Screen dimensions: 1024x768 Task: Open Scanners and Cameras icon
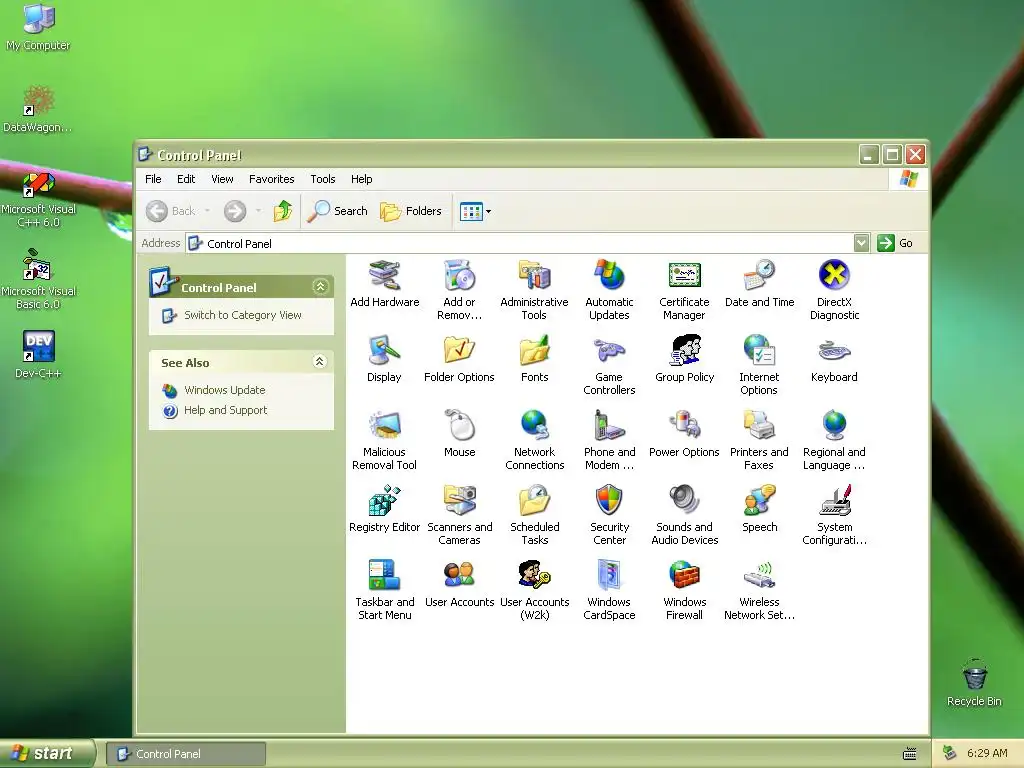[x=459, y=501]
